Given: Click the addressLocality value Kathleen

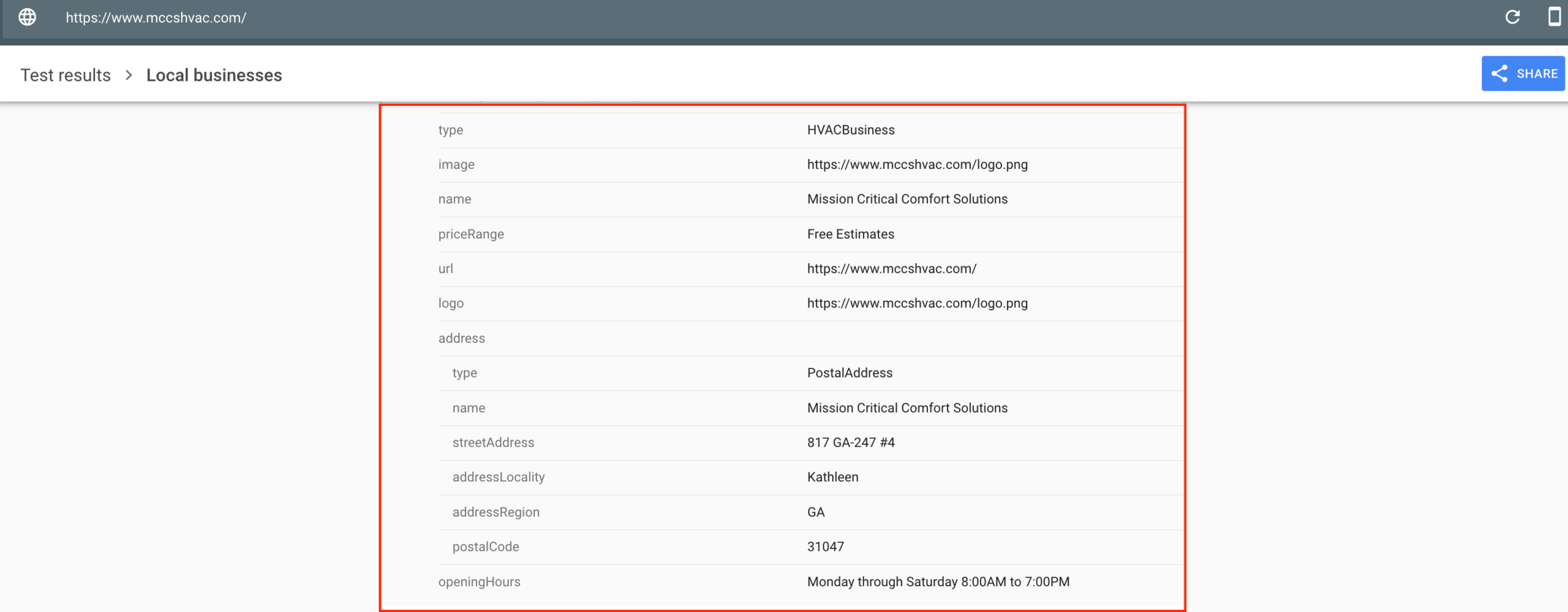Looking at the screenshot, I should coord(832,477).
